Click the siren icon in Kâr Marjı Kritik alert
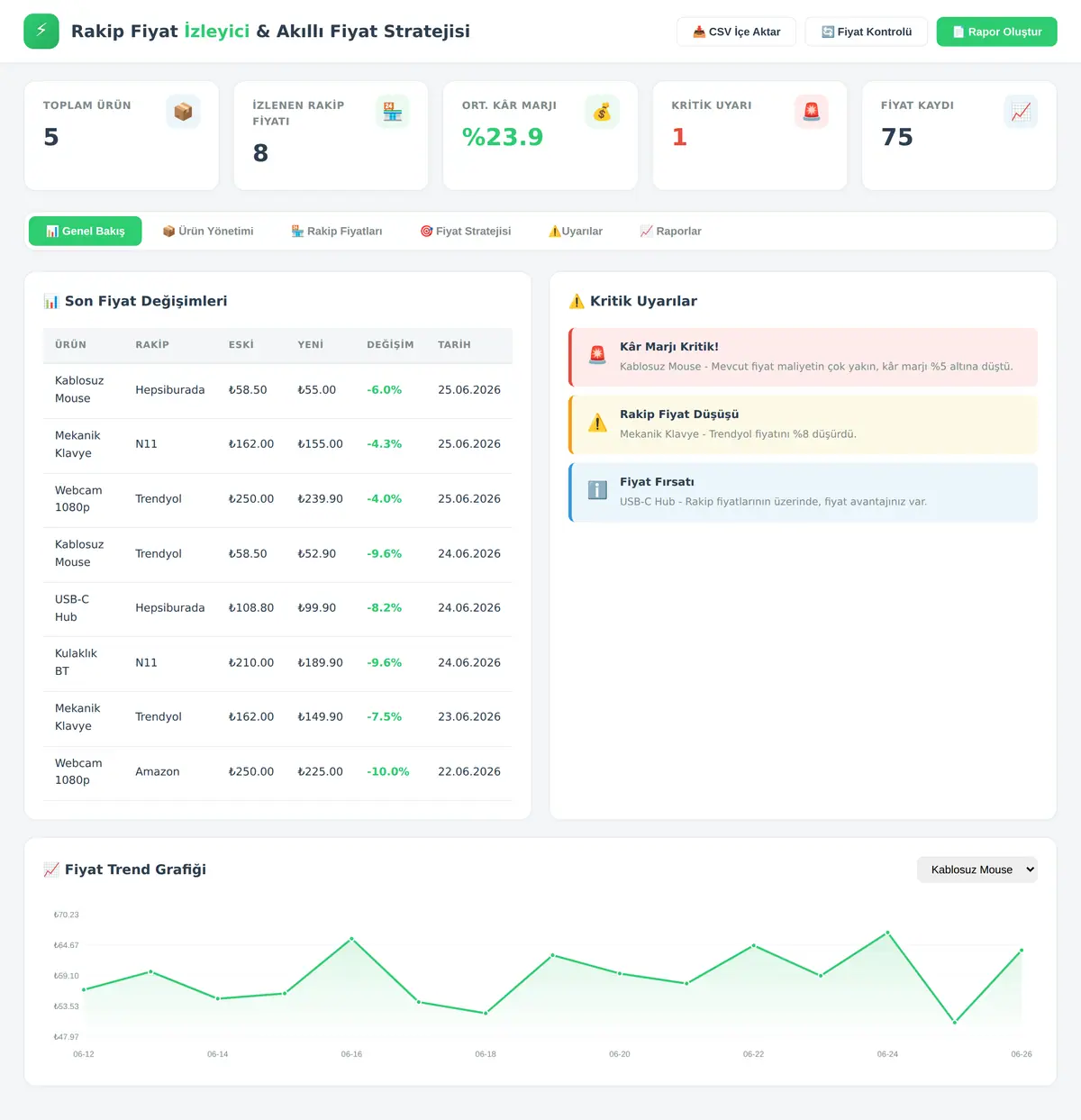This screenshot has height=1120, width=1081. tap(597, 355)
